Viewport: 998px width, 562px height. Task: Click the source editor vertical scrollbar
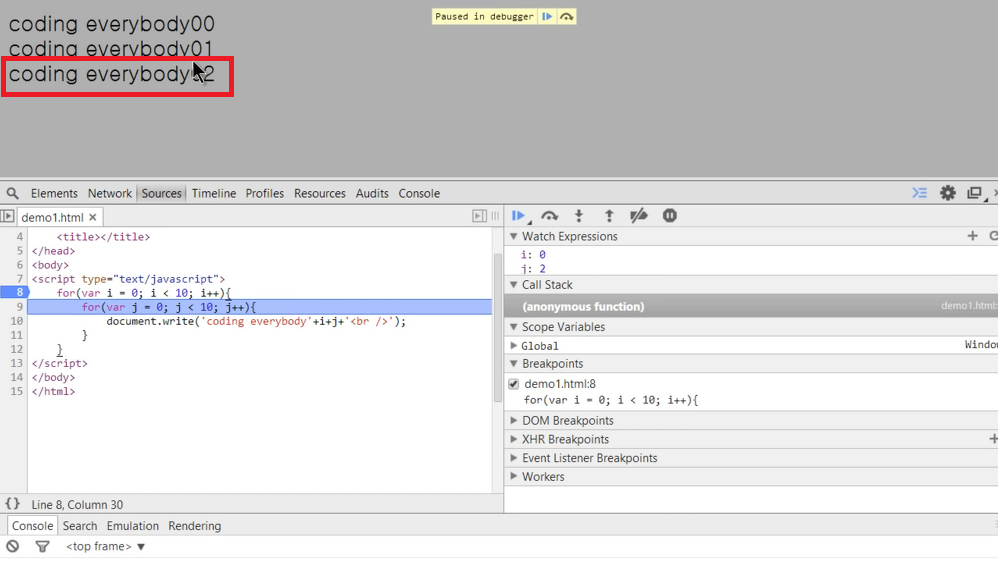[498, 327]
